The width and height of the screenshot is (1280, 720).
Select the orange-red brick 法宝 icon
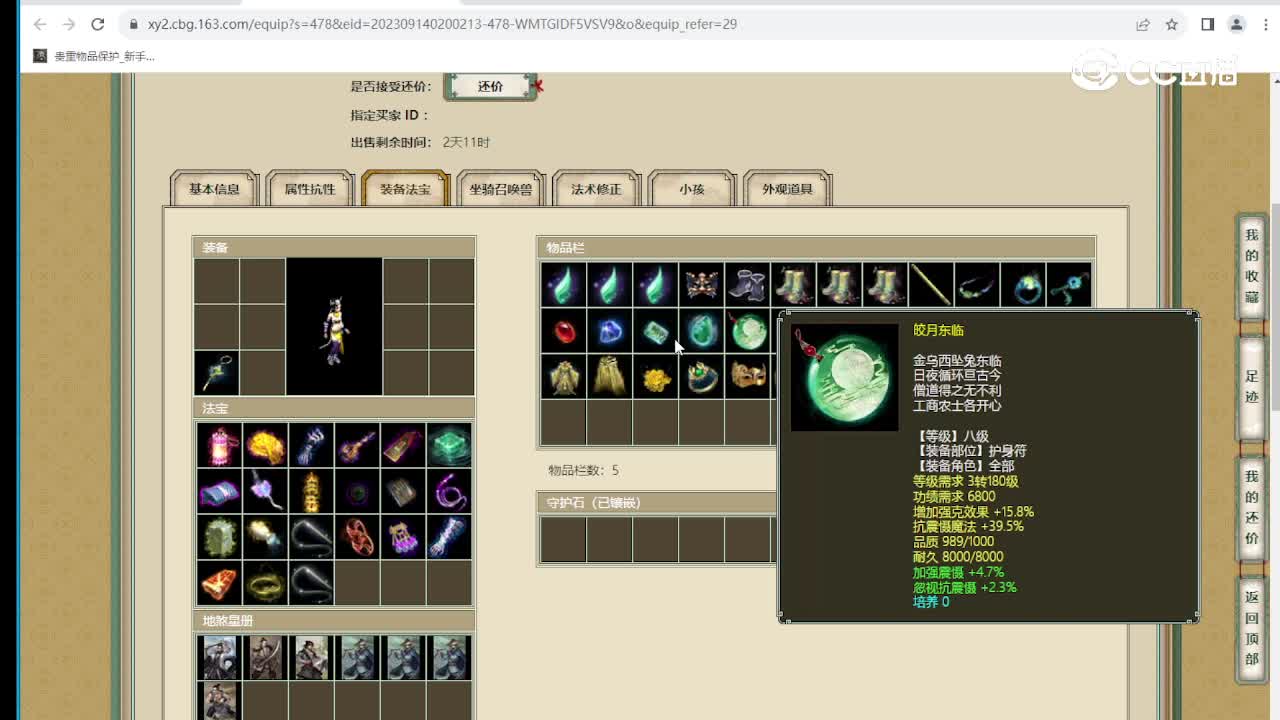(x=219, y=583)
